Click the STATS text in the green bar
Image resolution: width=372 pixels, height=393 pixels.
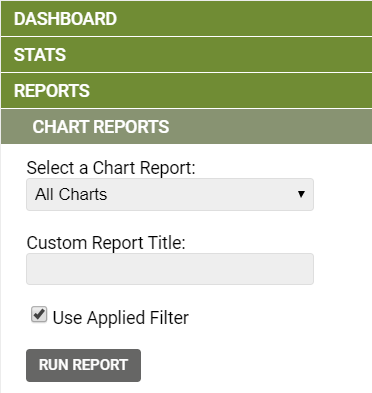(x=40, y=55)
